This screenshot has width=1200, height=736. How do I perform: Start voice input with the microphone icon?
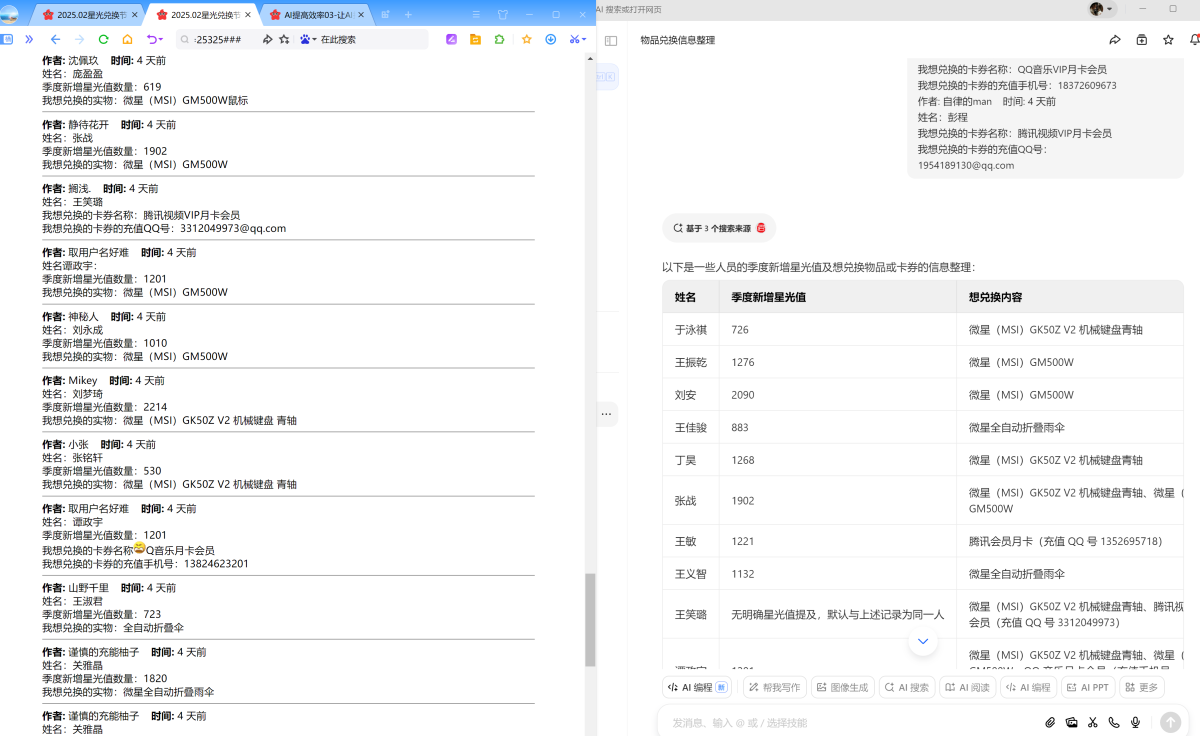(x=1136, y=722)
